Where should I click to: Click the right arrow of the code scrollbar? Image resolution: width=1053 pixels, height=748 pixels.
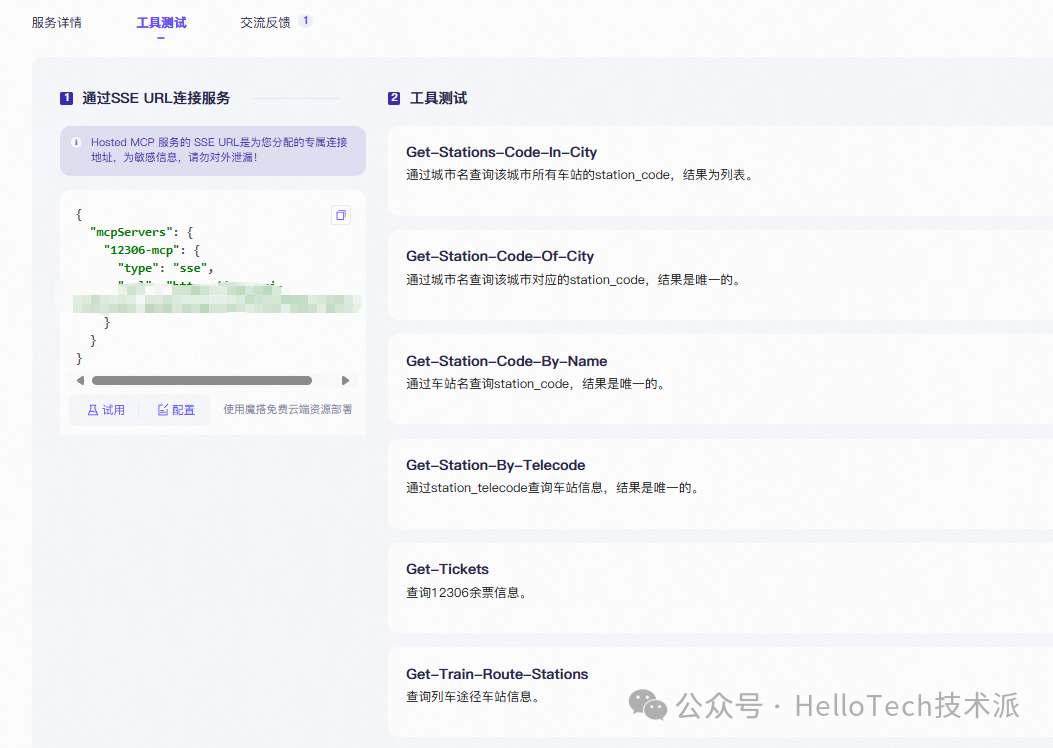click(346, 380)
